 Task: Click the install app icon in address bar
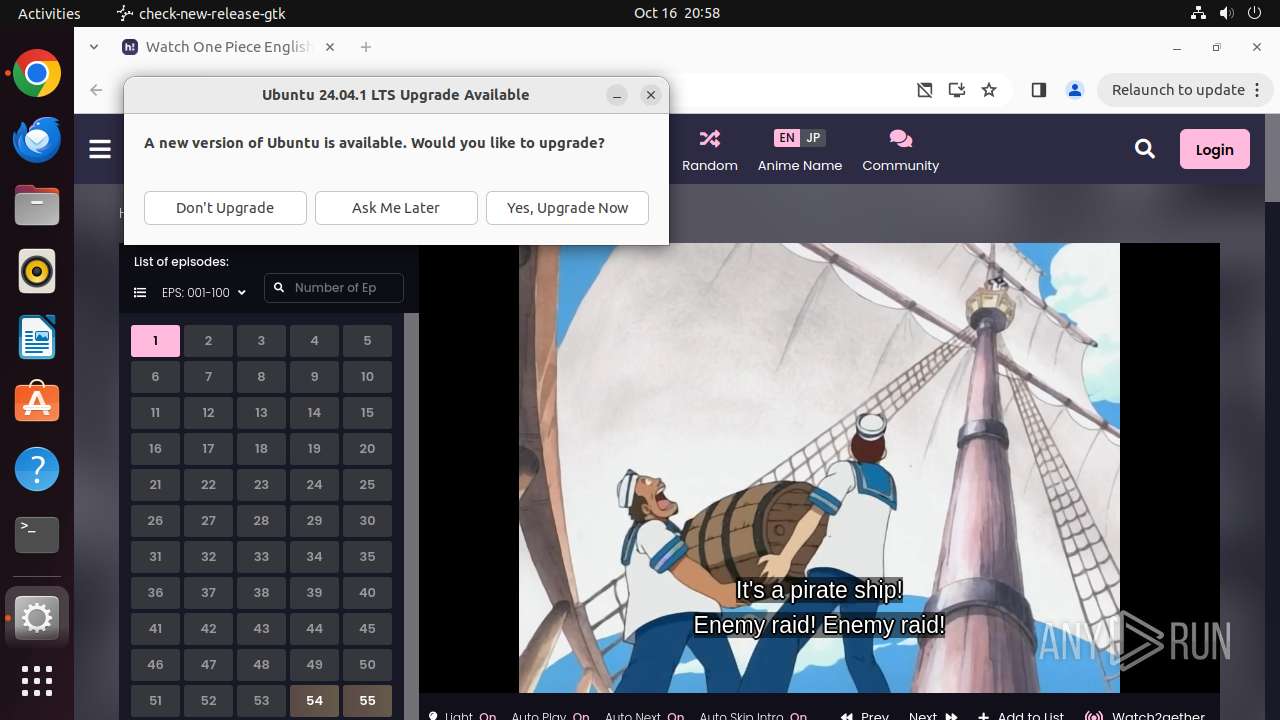pyautogui.click(x=957, y=90)
